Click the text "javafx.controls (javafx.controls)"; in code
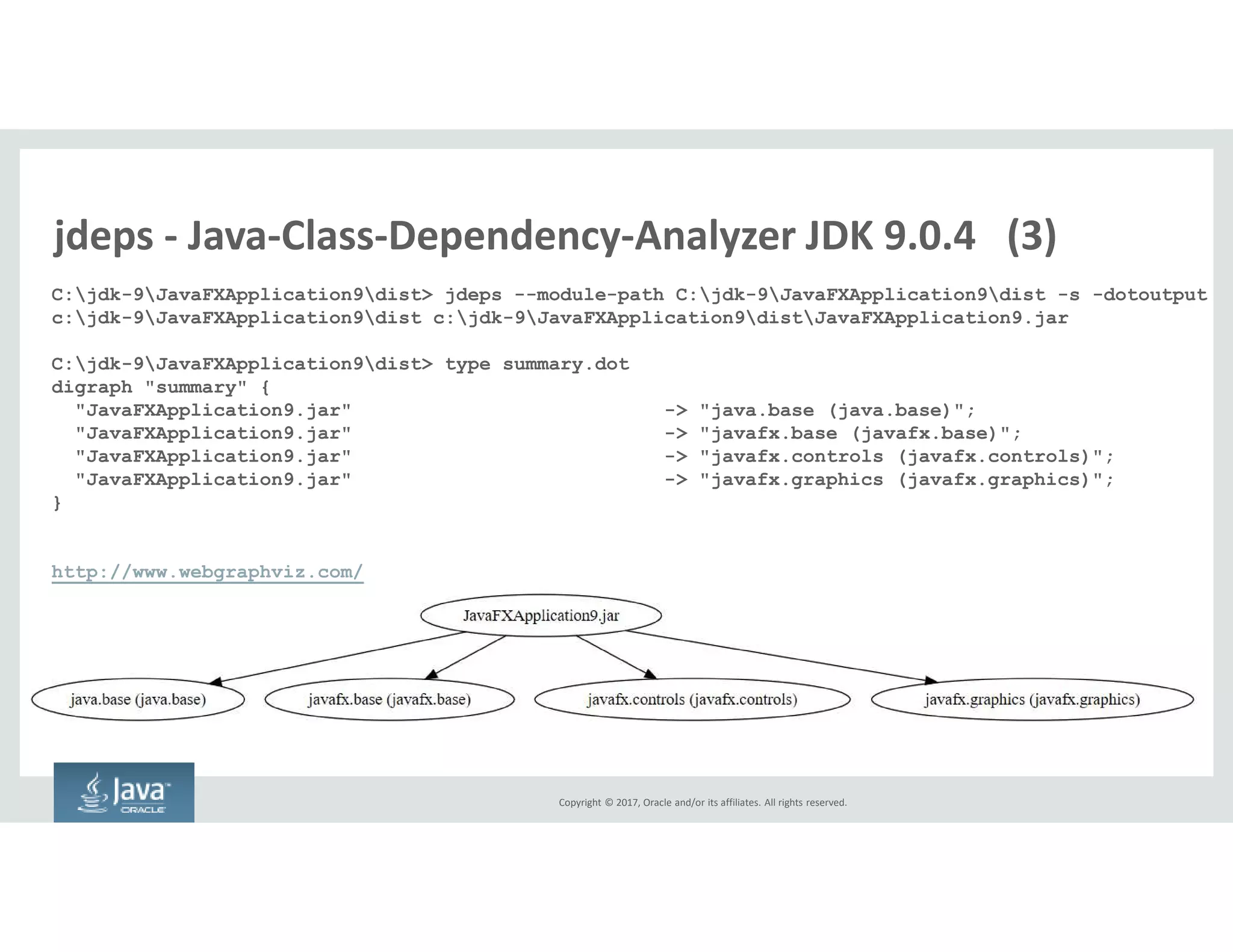This screenshot has width=1233, height=952. click(x=907, y=456)
